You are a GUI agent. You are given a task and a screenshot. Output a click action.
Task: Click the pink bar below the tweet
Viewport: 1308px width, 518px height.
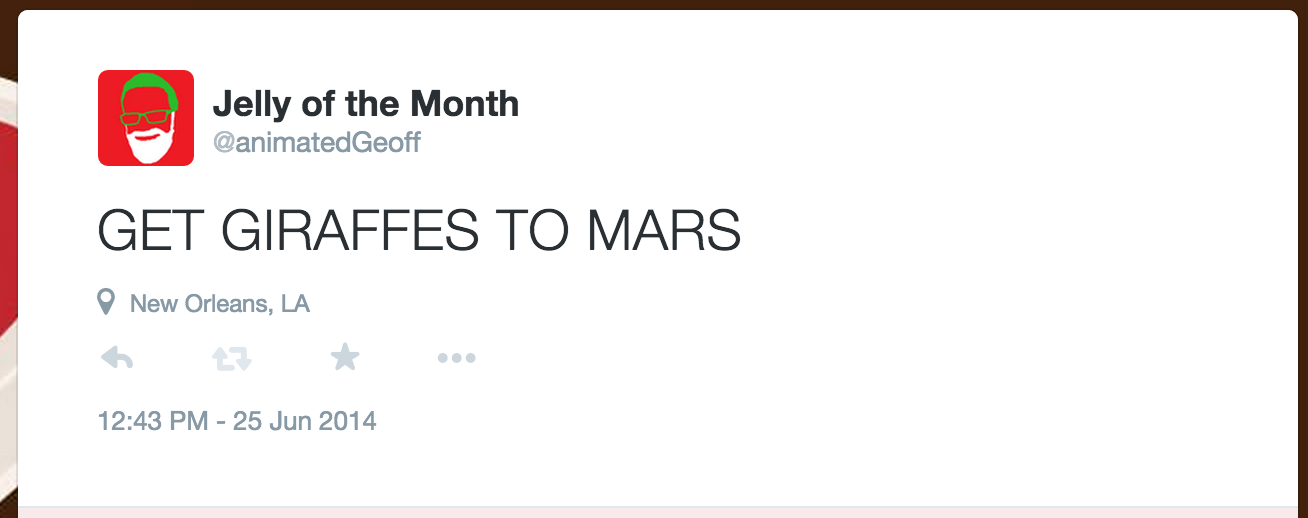click(x=660, y=512)
